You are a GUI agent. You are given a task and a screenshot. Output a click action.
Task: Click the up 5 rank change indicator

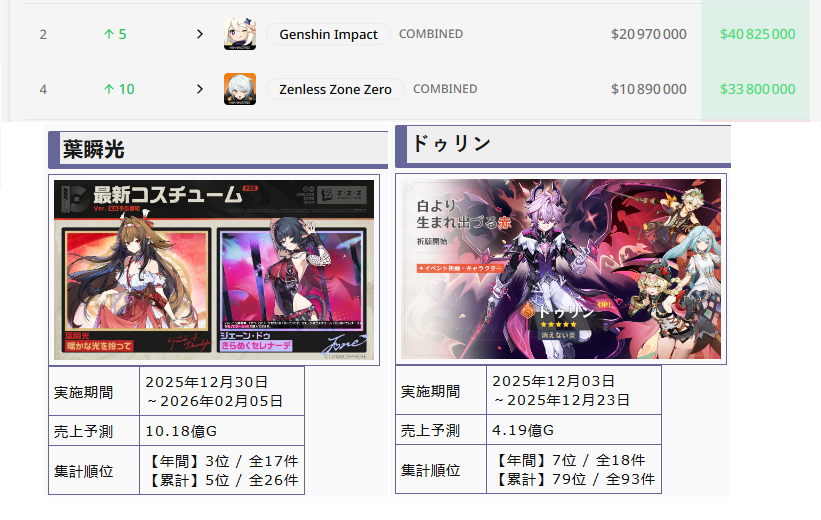point(115,34)
